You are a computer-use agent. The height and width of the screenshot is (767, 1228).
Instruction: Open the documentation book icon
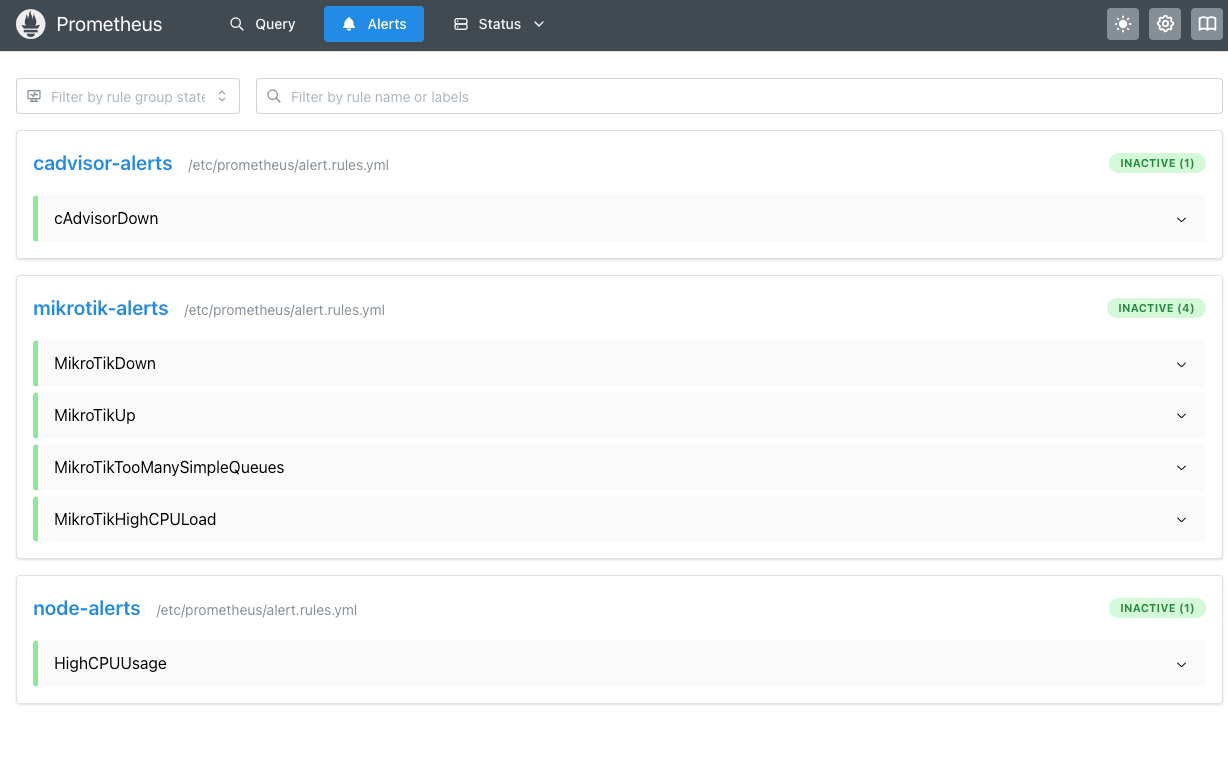[1207, 24]
